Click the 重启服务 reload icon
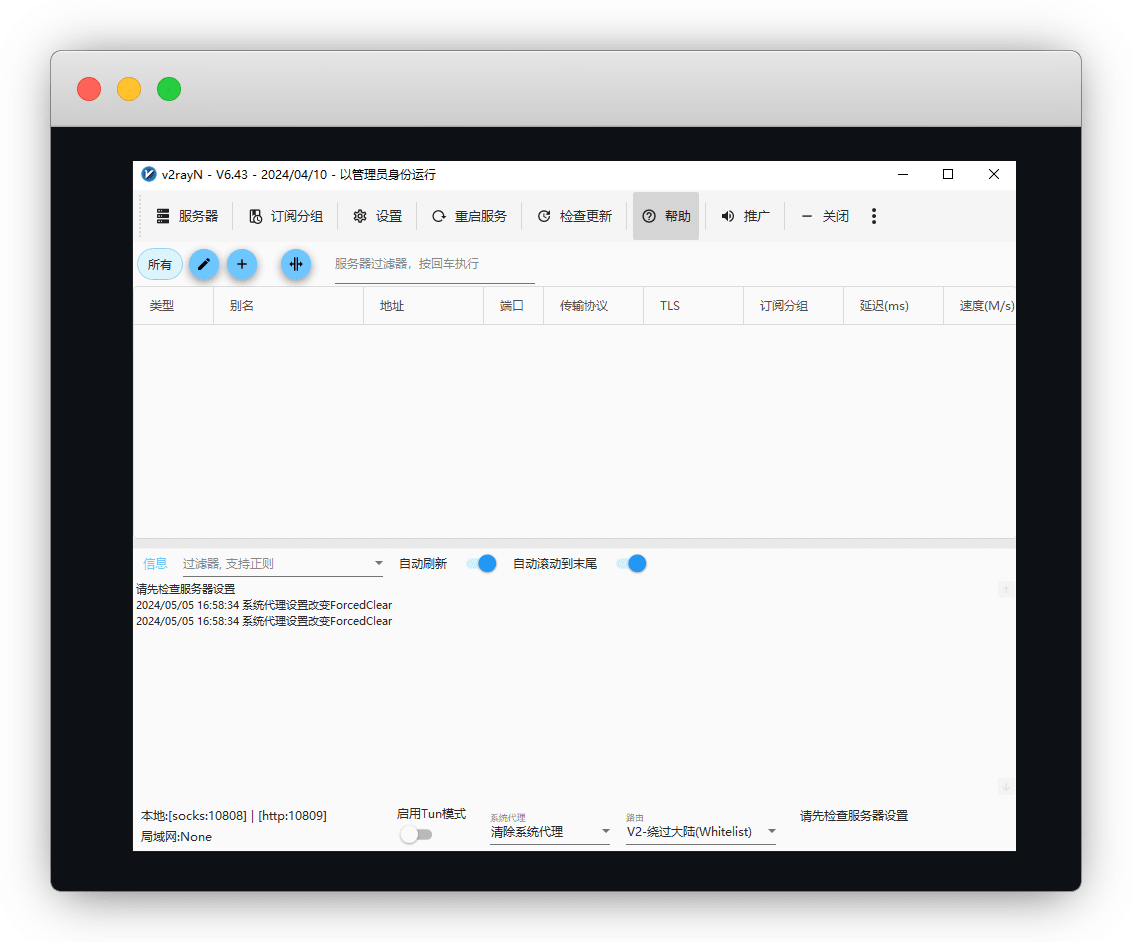 (439, 216)
